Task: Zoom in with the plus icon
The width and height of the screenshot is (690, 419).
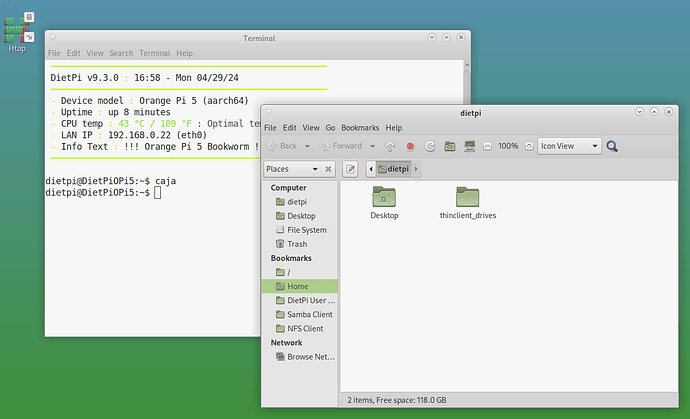Action: coord(529,146)
